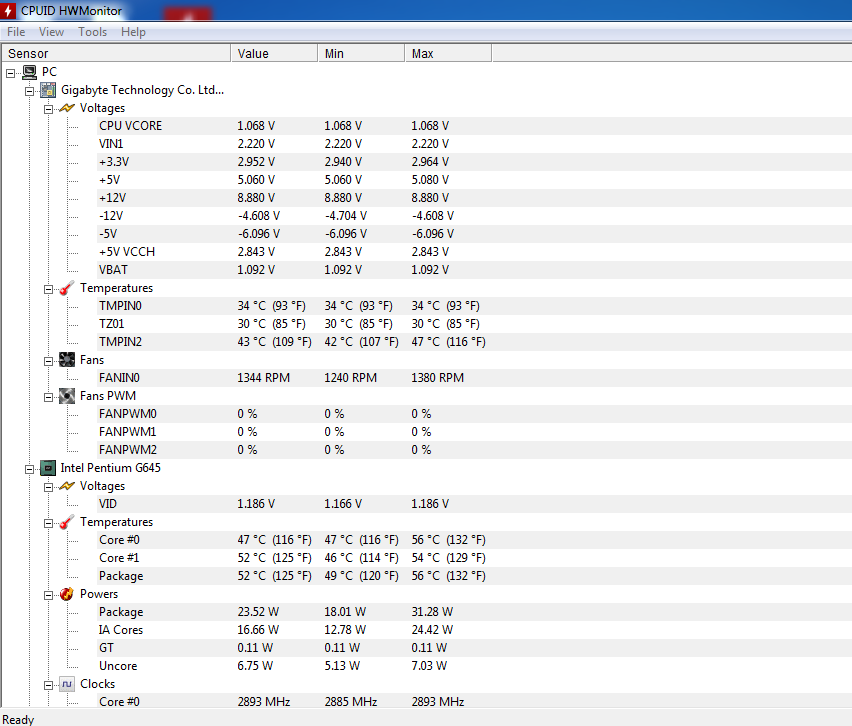Select the FANPWM2 row
The height and width of the screenshot is (726, 852).
[x=473, y=449]
